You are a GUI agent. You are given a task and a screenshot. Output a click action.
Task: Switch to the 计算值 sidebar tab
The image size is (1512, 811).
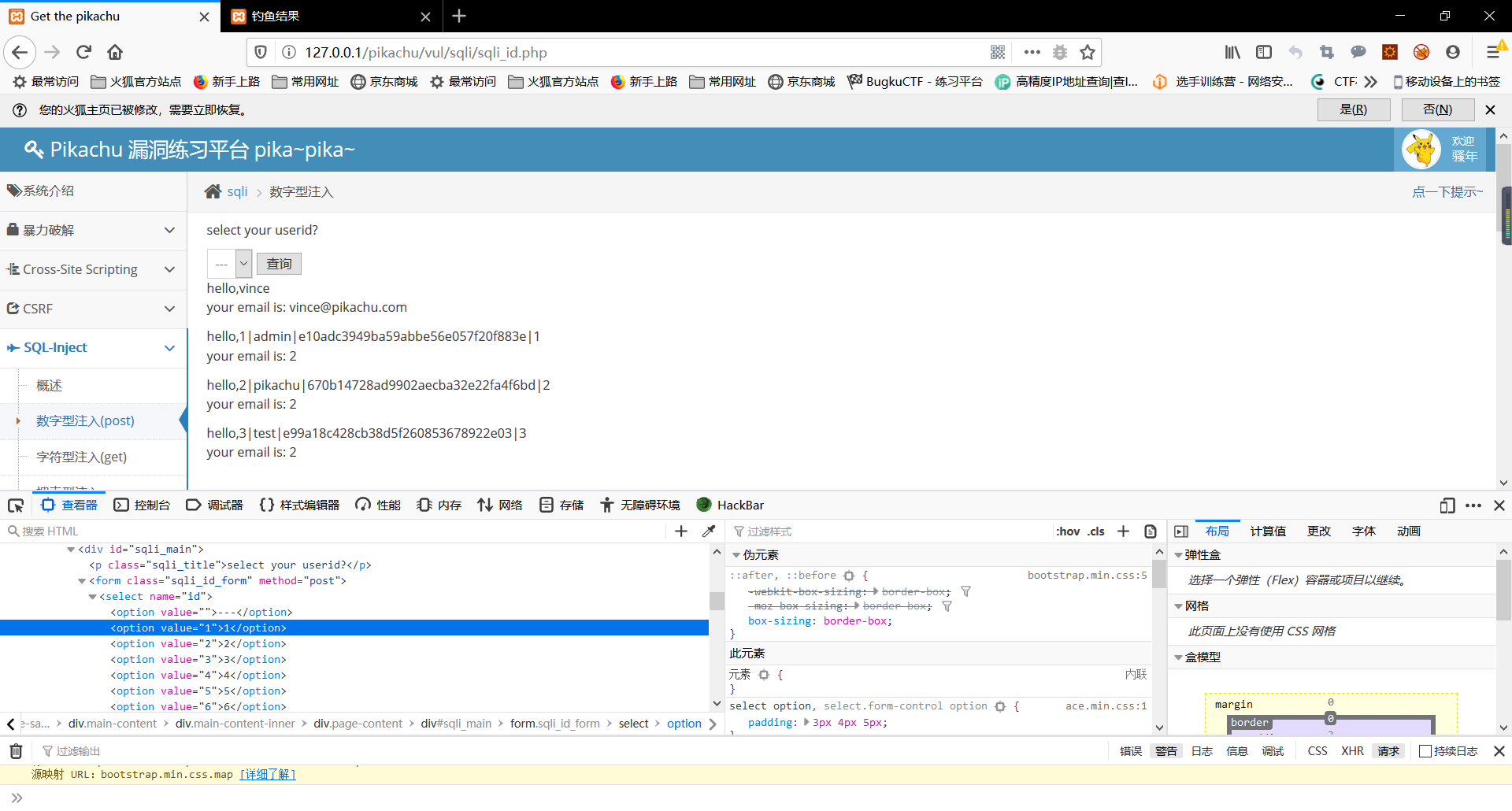(1268, 531)
